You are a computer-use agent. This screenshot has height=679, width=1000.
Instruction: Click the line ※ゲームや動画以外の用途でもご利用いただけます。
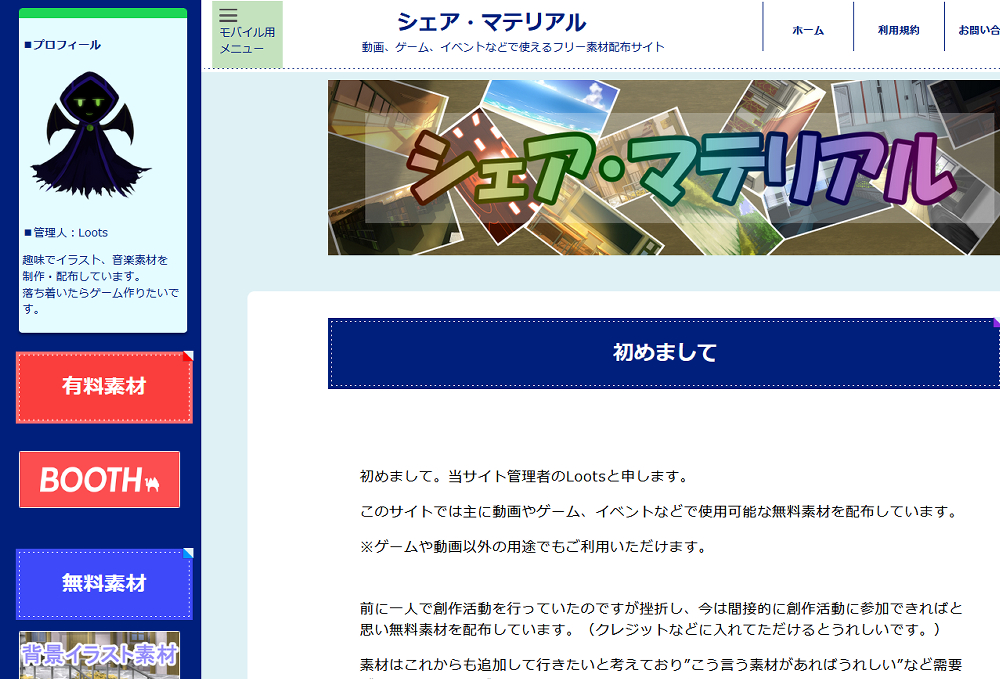pos(533,547)
